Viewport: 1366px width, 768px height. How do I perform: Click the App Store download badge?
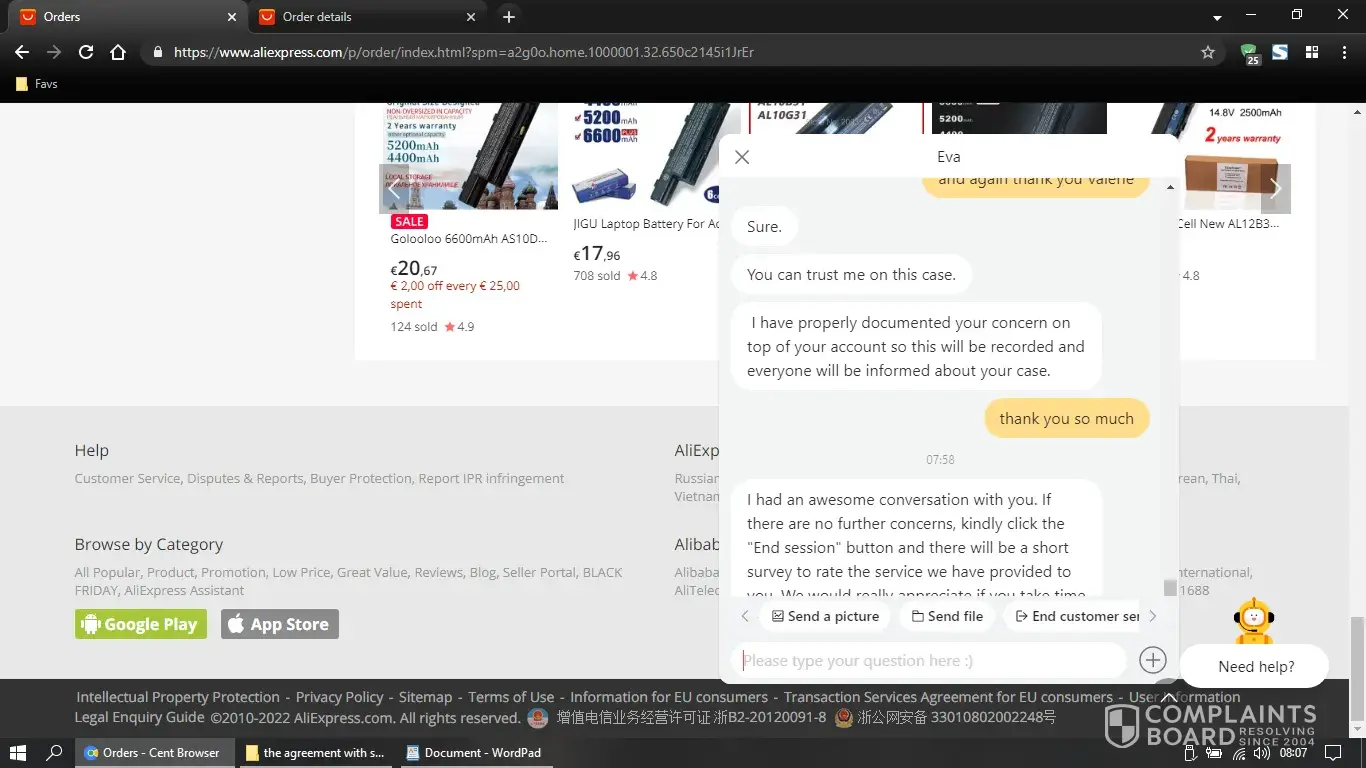click(280, 624)
